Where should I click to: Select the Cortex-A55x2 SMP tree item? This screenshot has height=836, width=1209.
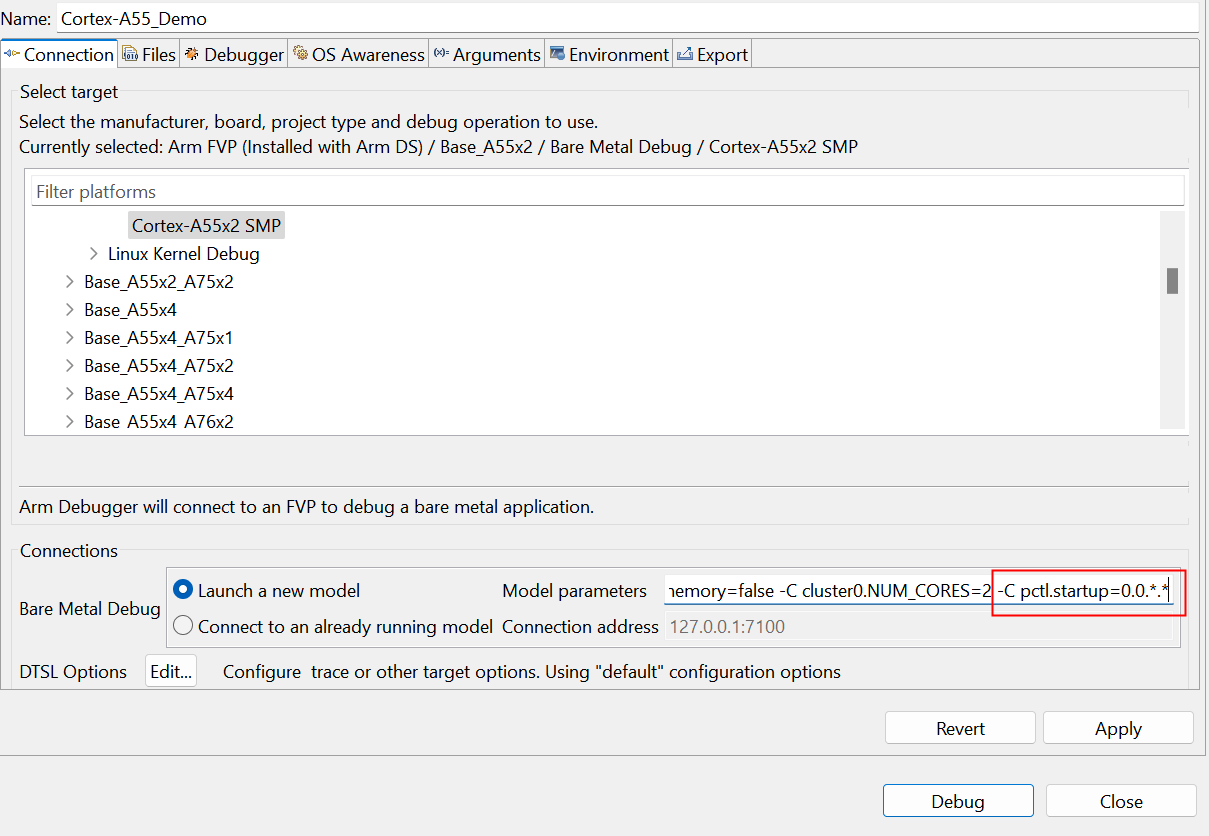tap(206, 226)
